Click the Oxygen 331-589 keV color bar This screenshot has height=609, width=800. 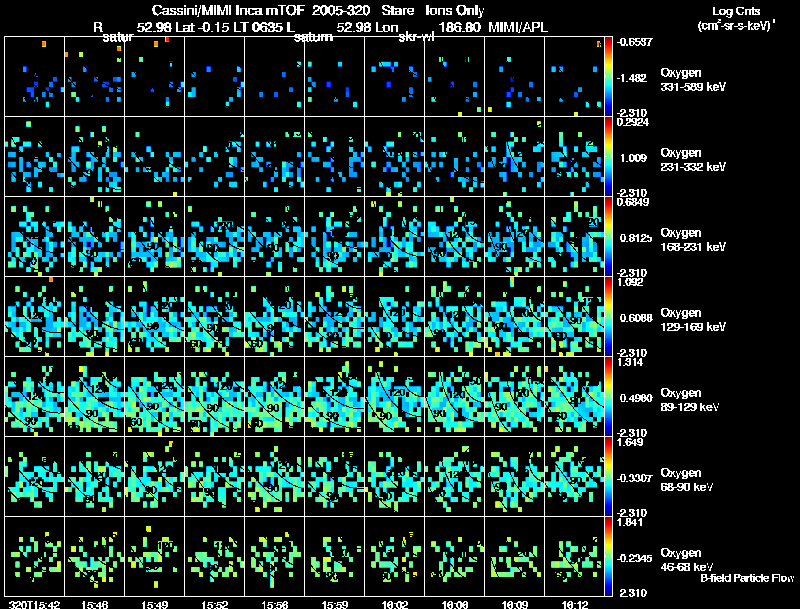[x=608, y=77]
